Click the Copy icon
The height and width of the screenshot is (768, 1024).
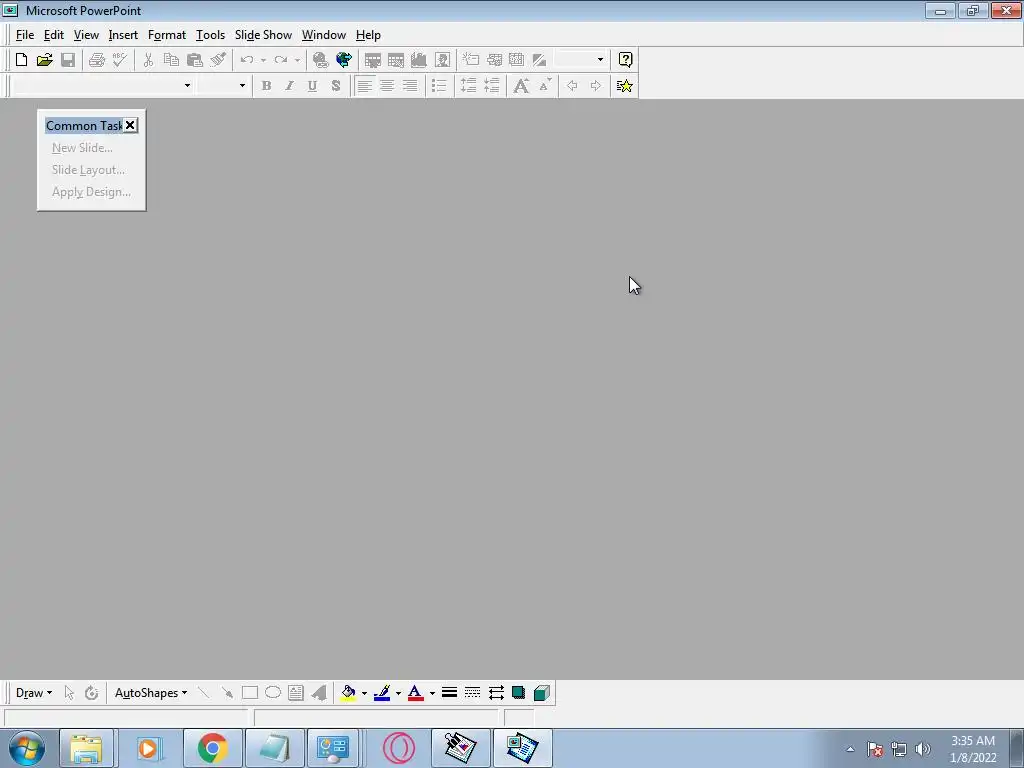171,60
